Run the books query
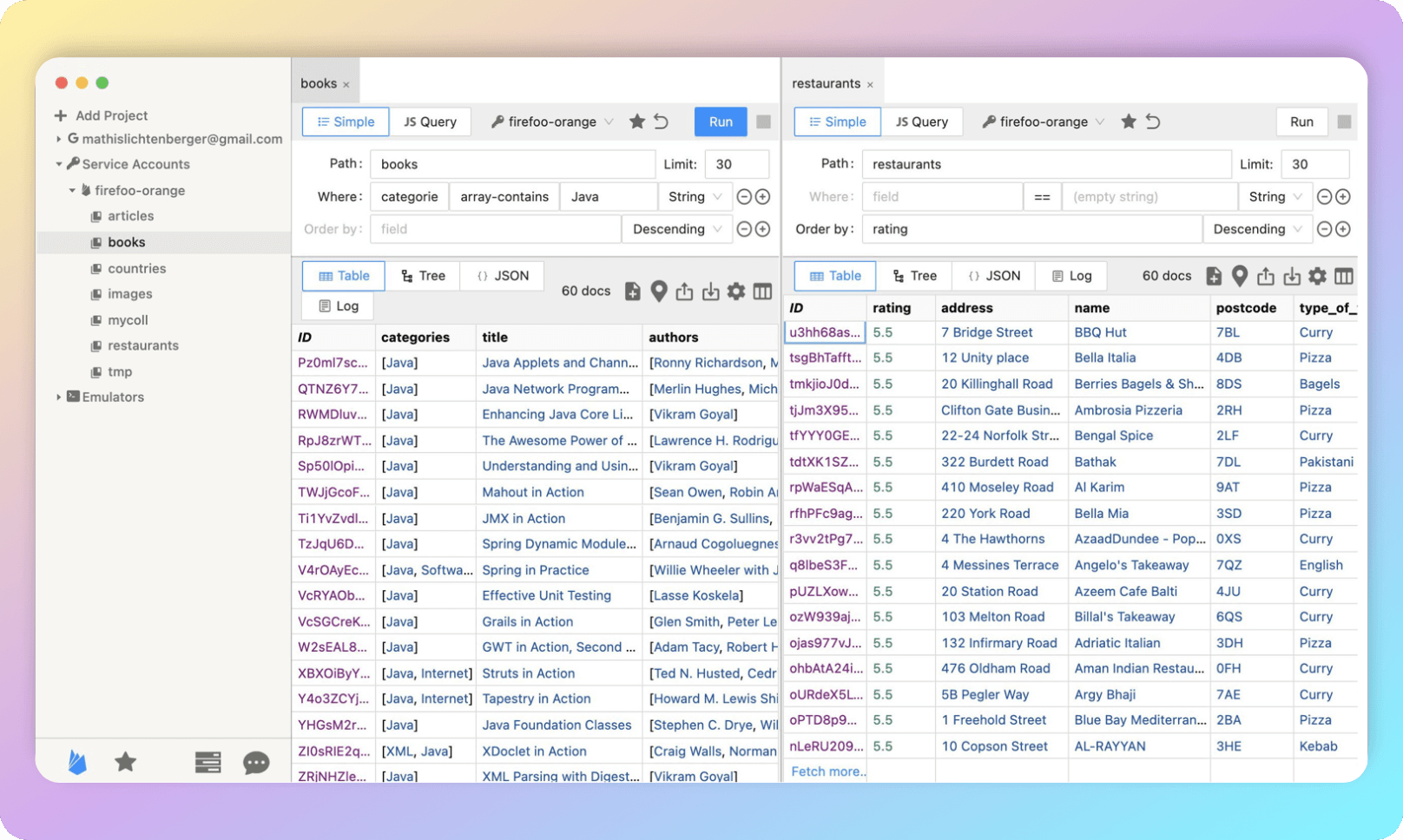This screenshot has width=1403, height=840. tap(721, 121)
